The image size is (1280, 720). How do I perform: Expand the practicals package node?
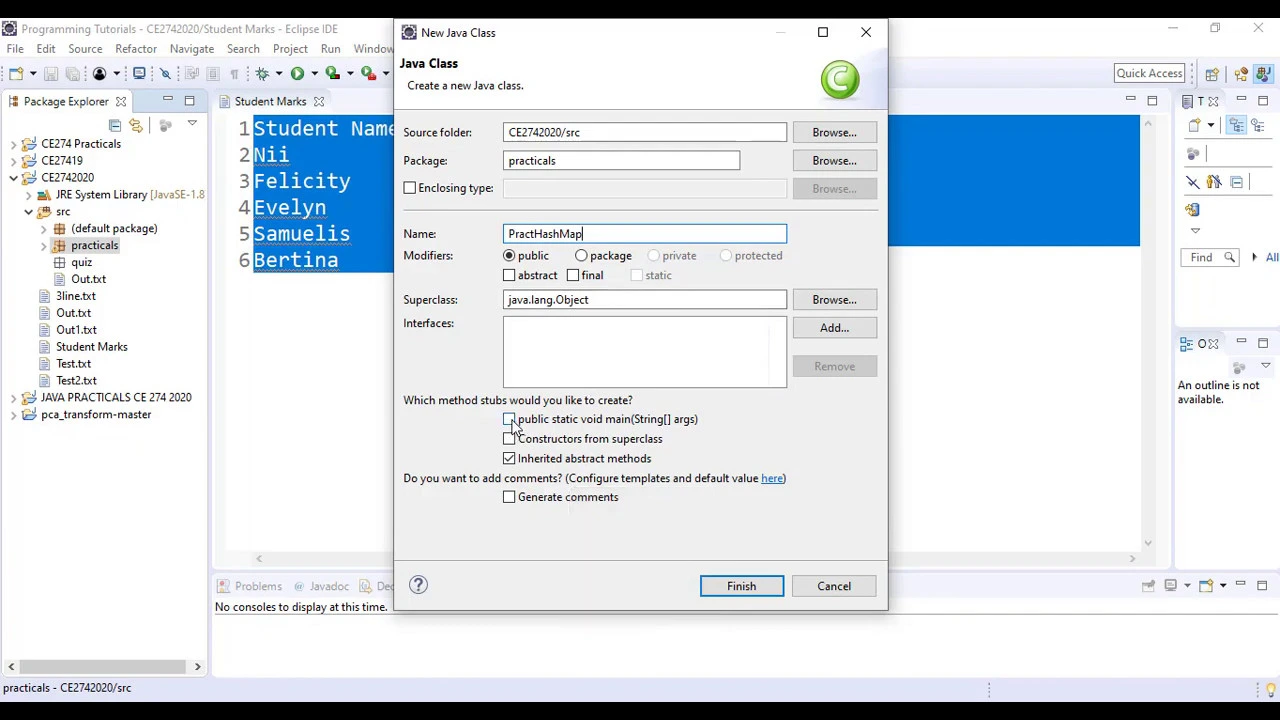tap(43, 246)
